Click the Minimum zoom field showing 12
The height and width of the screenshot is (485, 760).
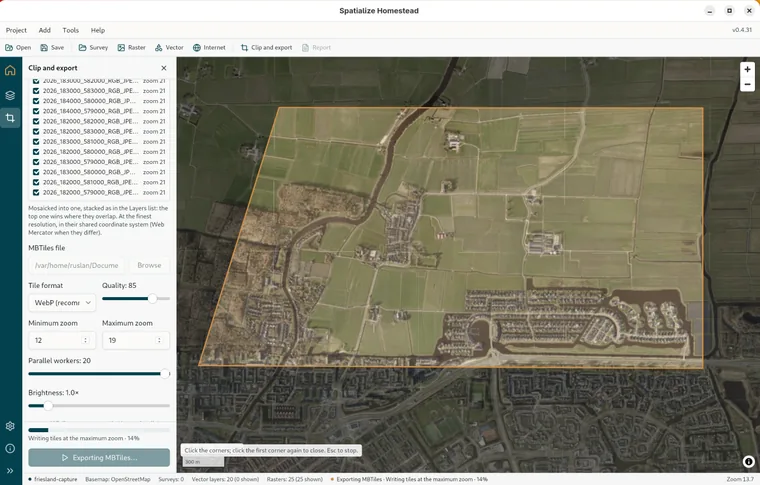click(x=62, y=340)
